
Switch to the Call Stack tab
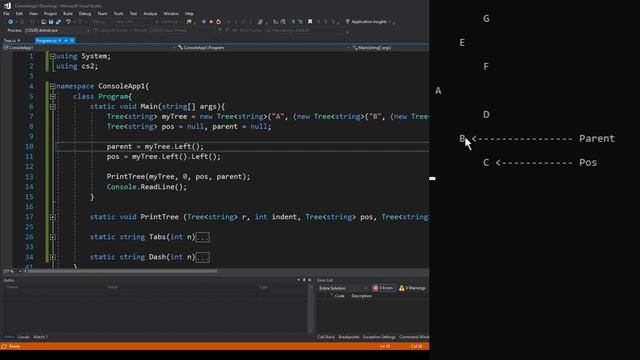pyautogui.click(x=326, y=337)
